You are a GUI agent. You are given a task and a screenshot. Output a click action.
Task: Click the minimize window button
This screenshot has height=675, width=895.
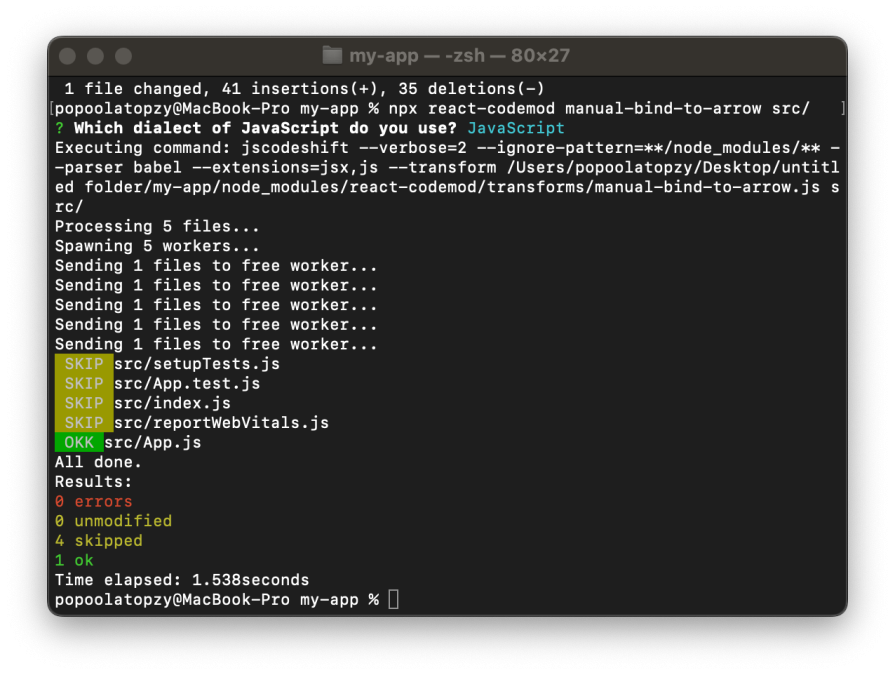coord(95,56)
